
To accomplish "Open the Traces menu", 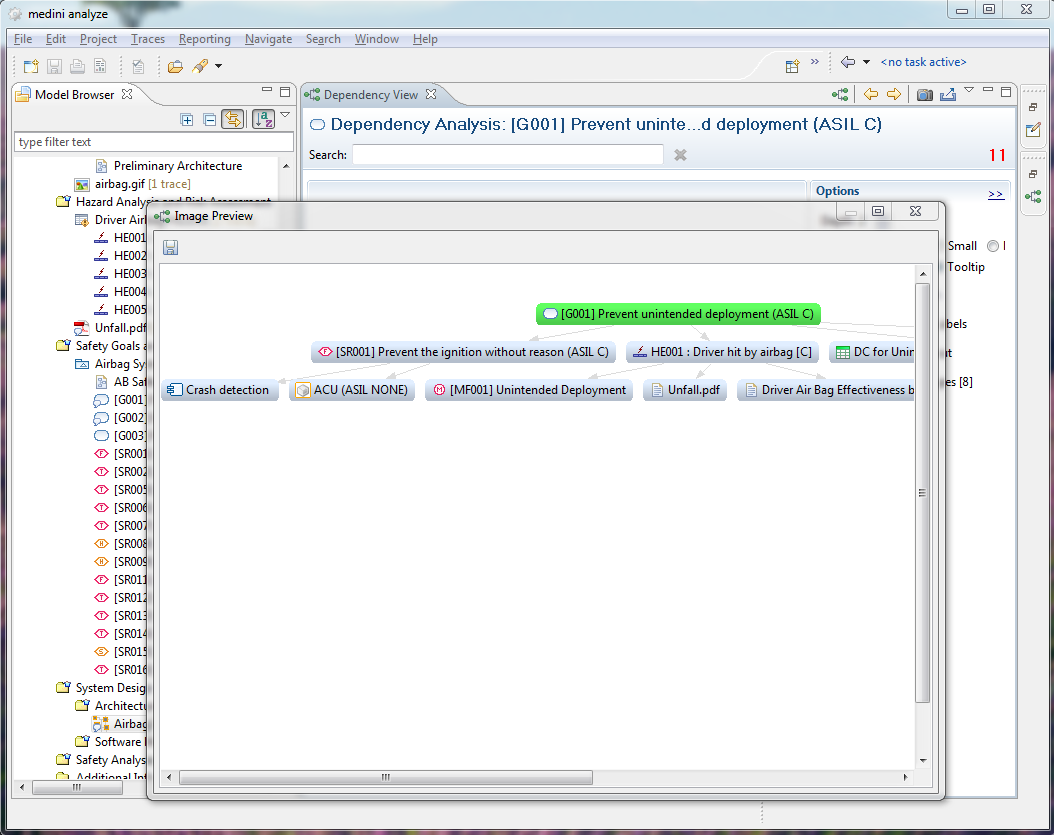I will coord(148,39).
